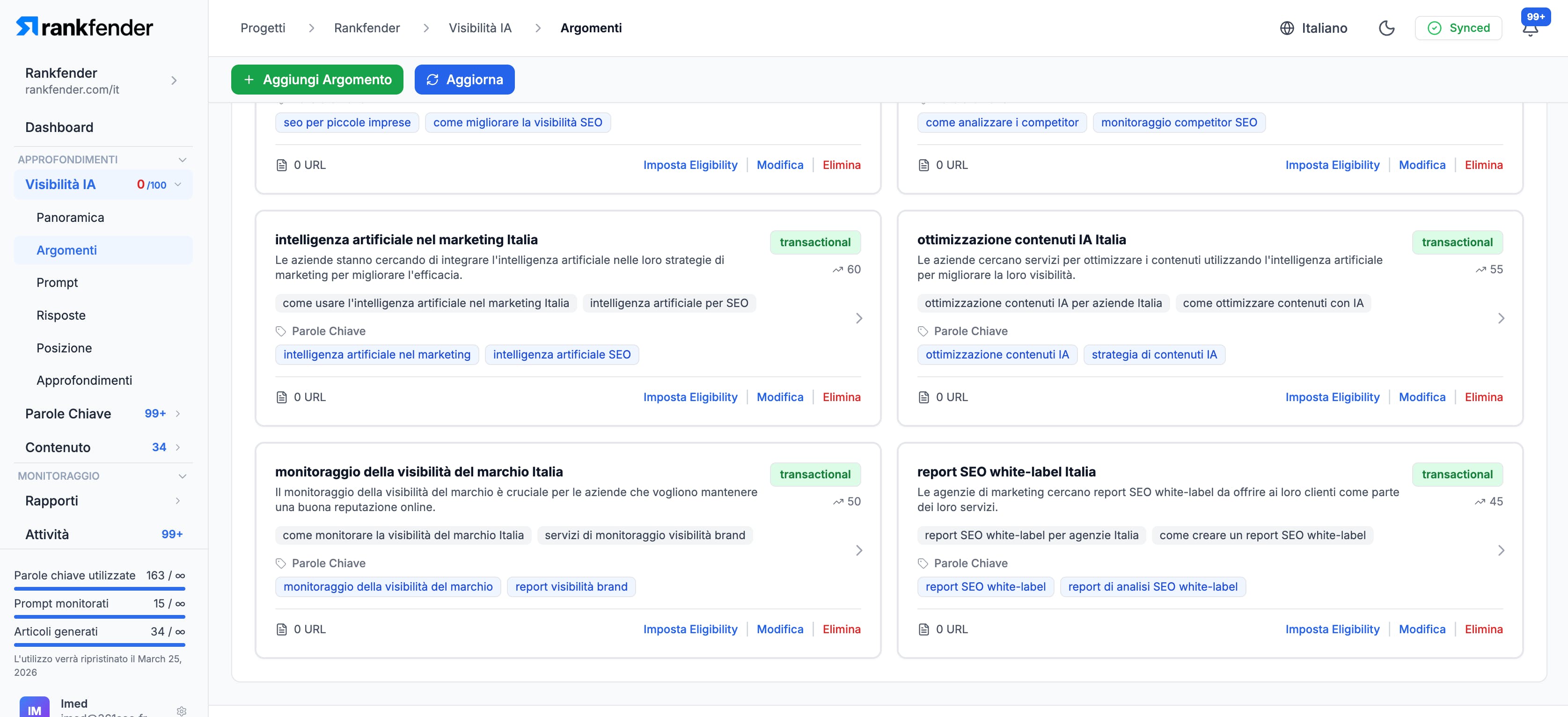Click URL document icon in monitoraggio marchio card

tap(282, 629)
